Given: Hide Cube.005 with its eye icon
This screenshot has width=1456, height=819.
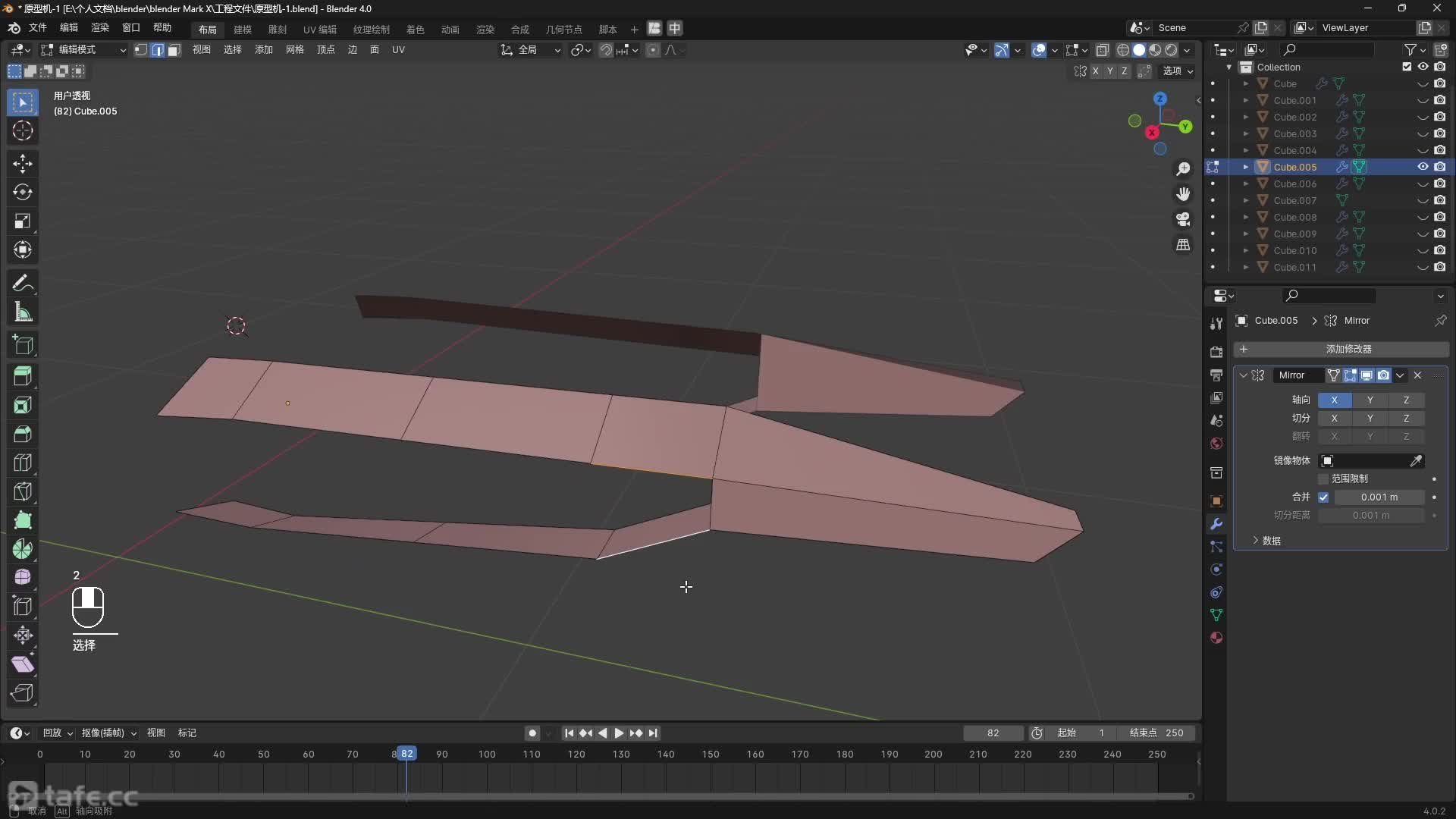Looking at the screenshot, I should [x=1423, y=167].
